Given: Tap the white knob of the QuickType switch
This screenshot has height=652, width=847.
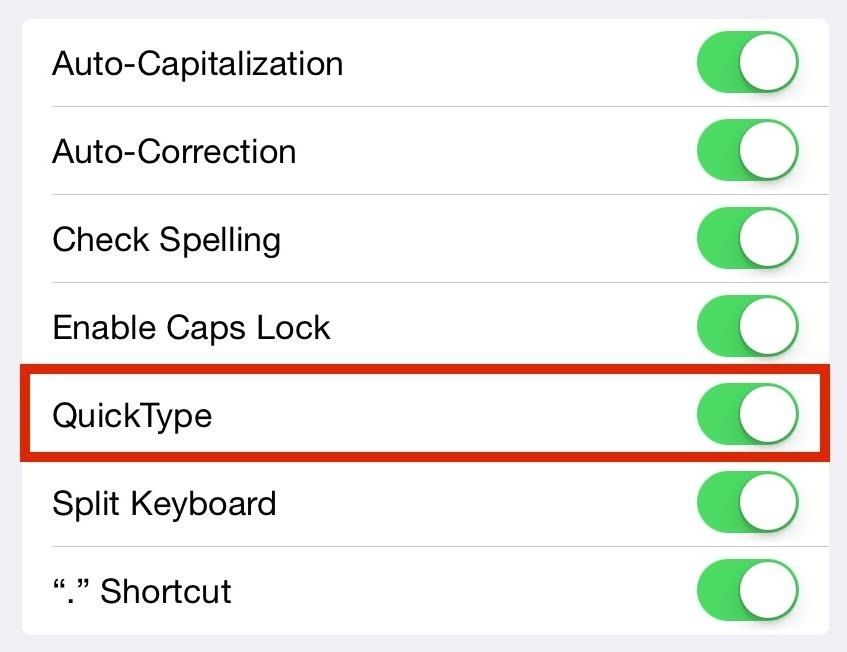Looking at the screenshot, I should 768,414.
